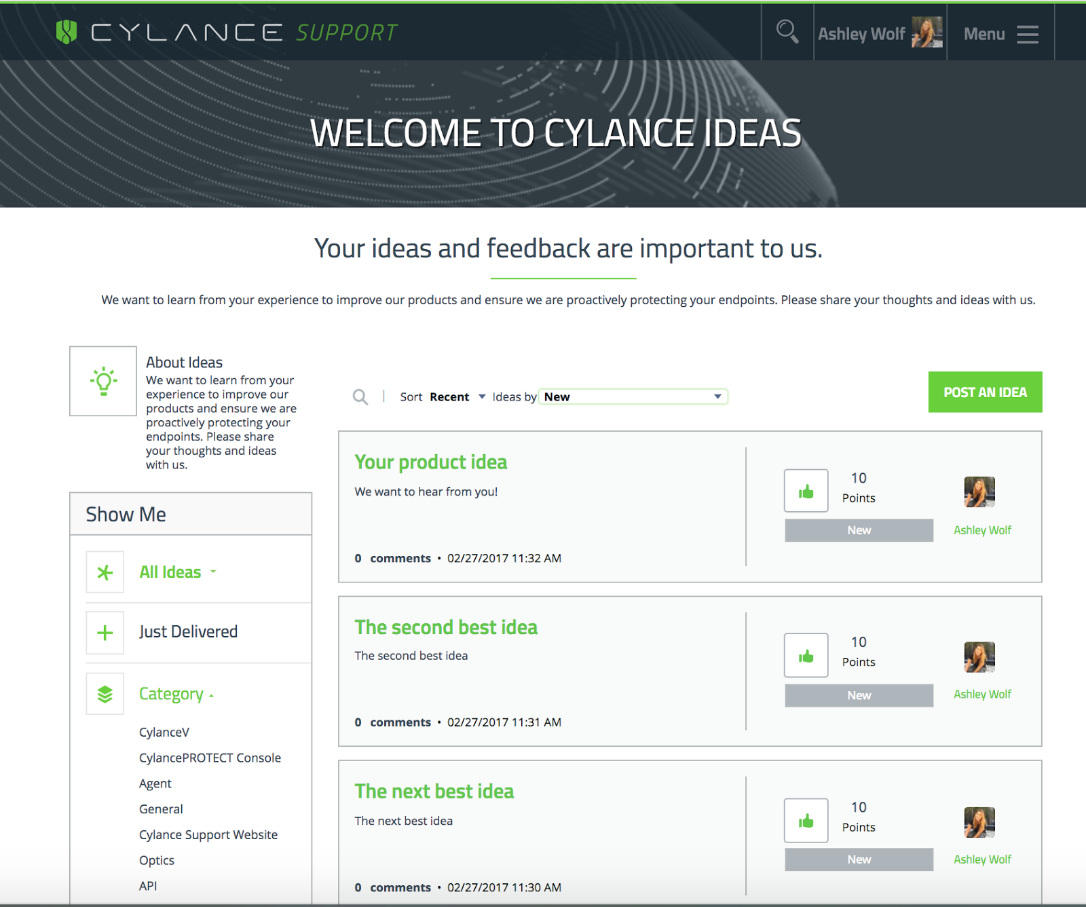Screen dimensions: 1086x907
Task: Open the Your product idea title
Action: (431, 462)
